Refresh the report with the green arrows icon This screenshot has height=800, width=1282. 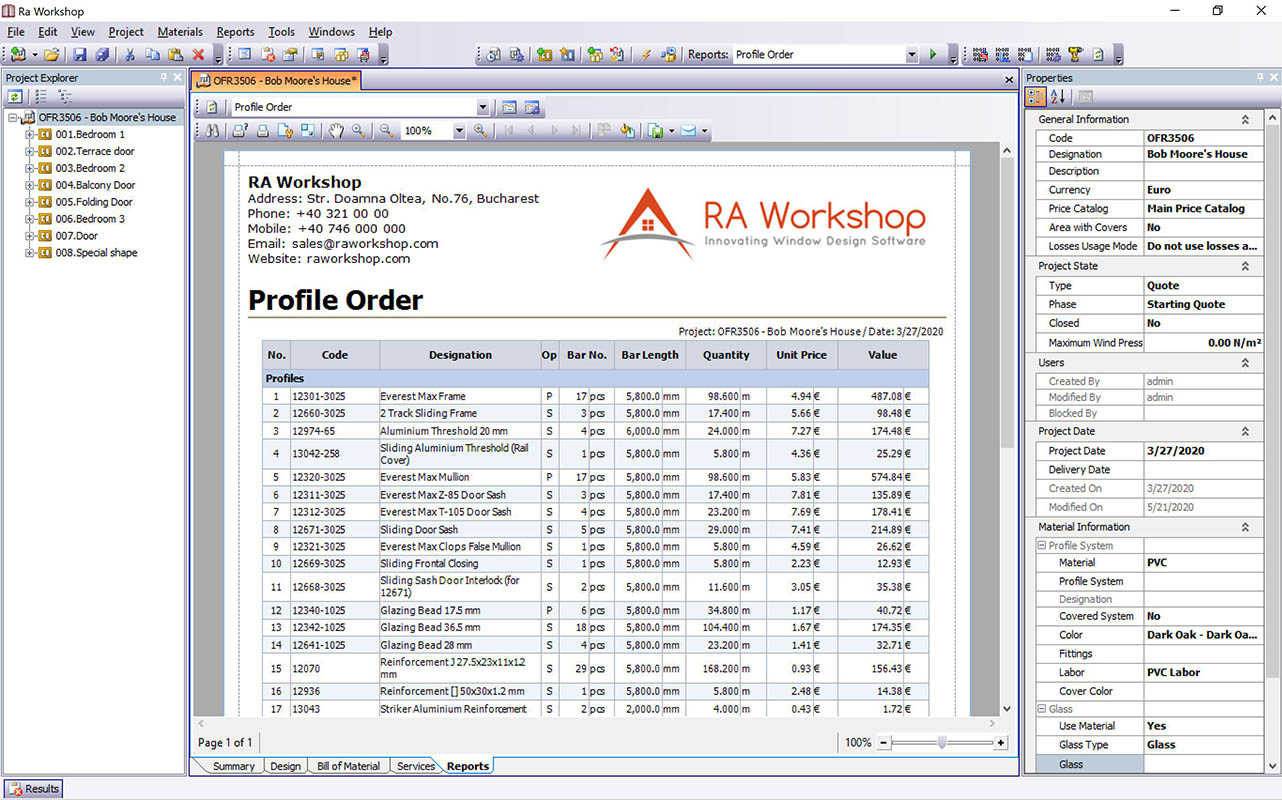(212, 107)
